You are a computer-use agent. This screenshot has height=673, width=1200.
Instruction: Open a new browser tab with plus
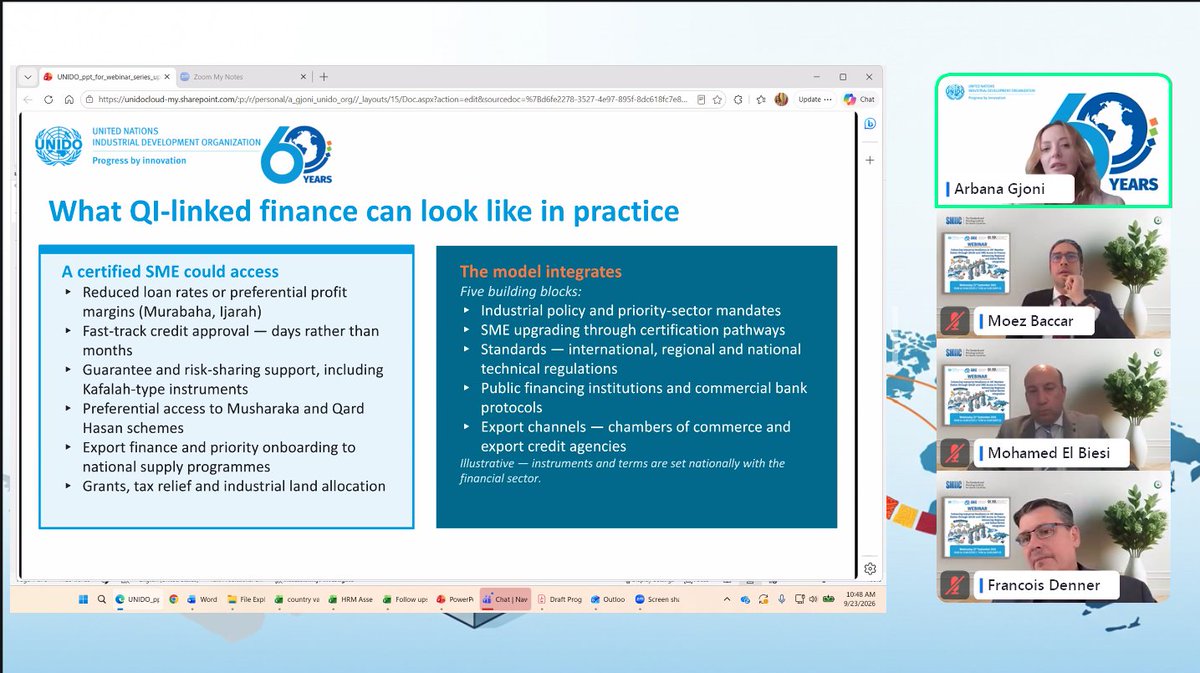[x=324, y=77]
